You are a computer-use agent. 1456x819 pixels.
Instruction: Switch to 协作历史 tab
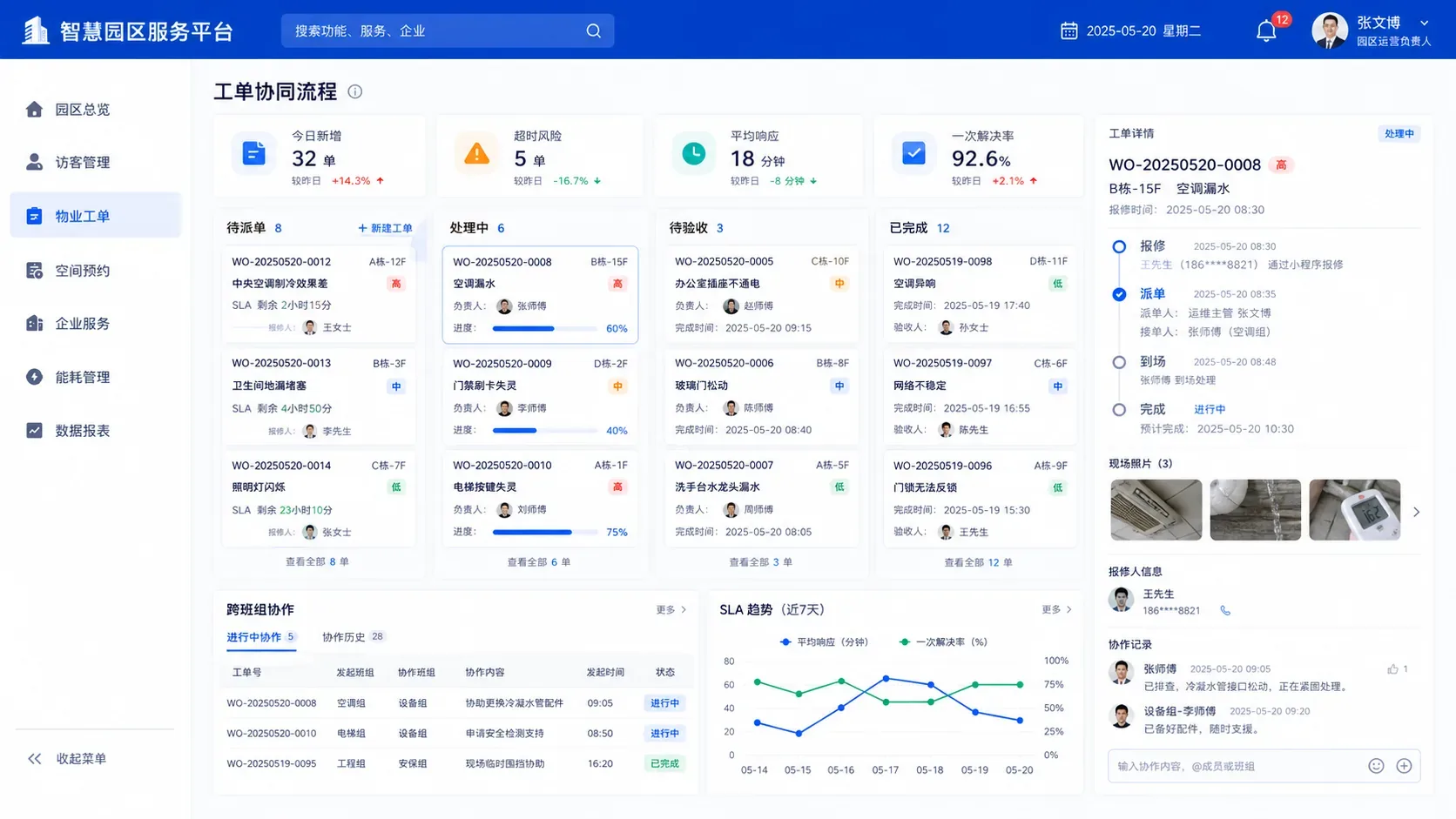[x=353, y=637]
